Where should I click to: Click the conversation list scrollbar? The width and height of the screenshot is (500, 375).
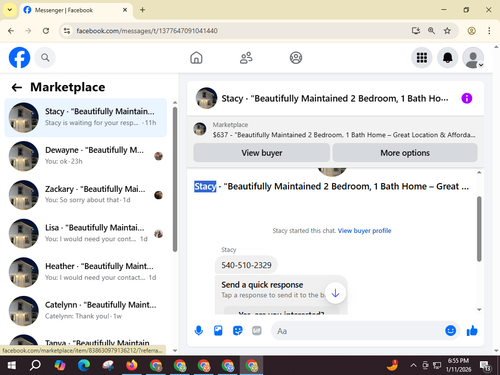tap(175, 179)
